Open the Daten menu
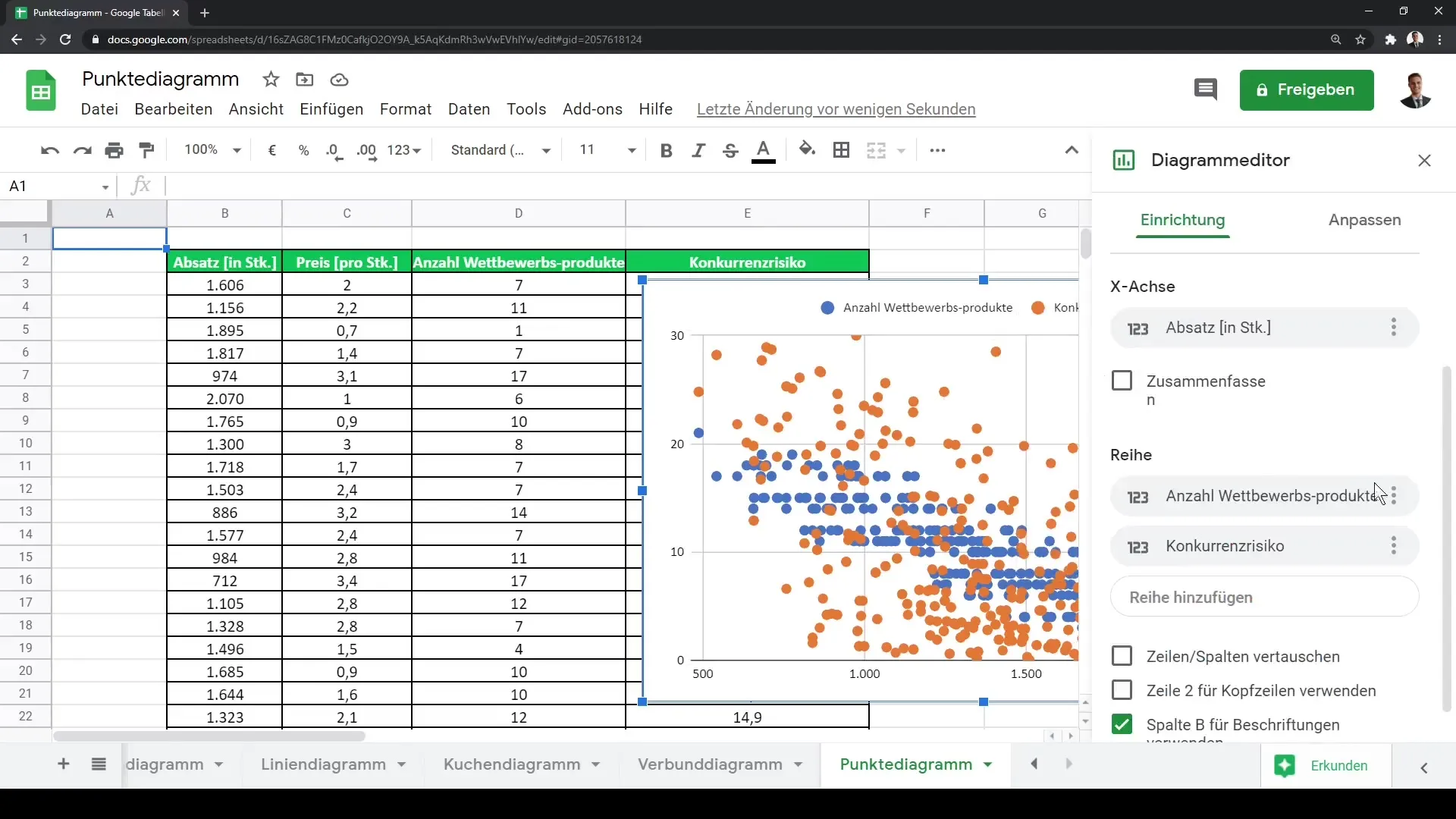This screenshot has width=1456, height=819. (x=469, y=109)
